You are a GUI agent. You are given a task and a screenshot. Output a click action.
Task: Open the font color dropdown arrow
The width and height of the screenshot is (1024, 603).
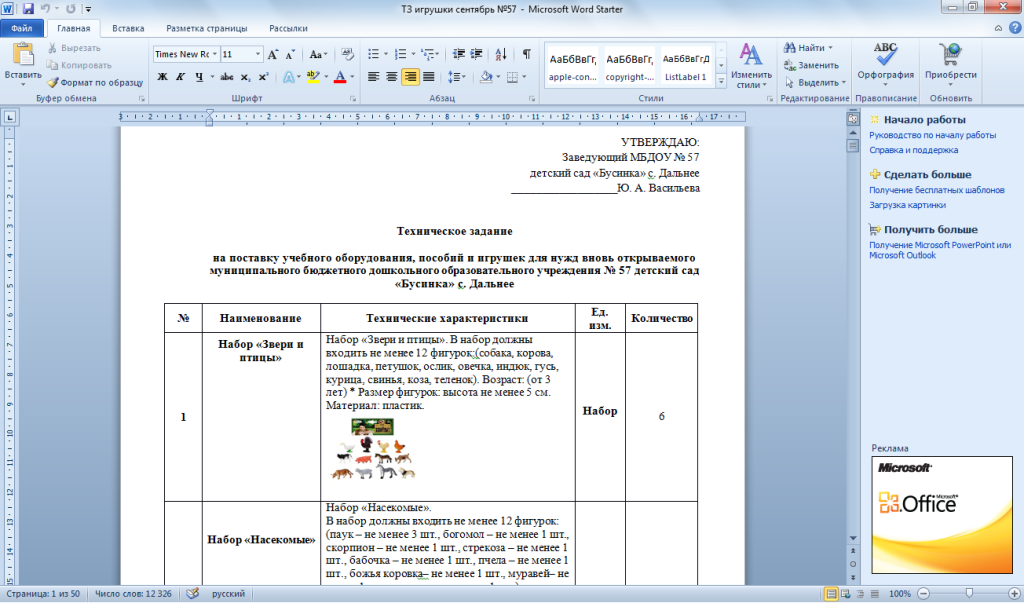[x=352, y=77]
